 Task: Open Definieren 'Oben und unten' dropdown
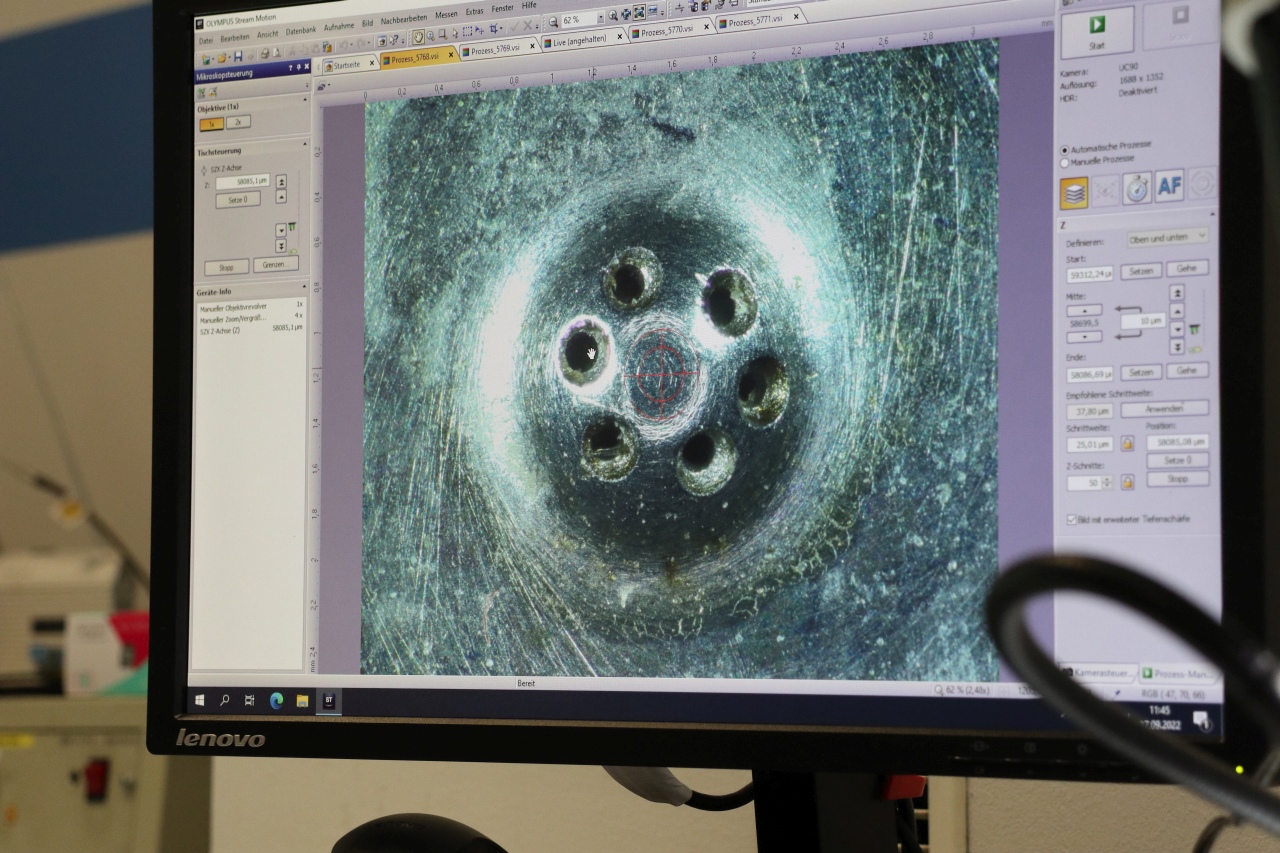1168,237
